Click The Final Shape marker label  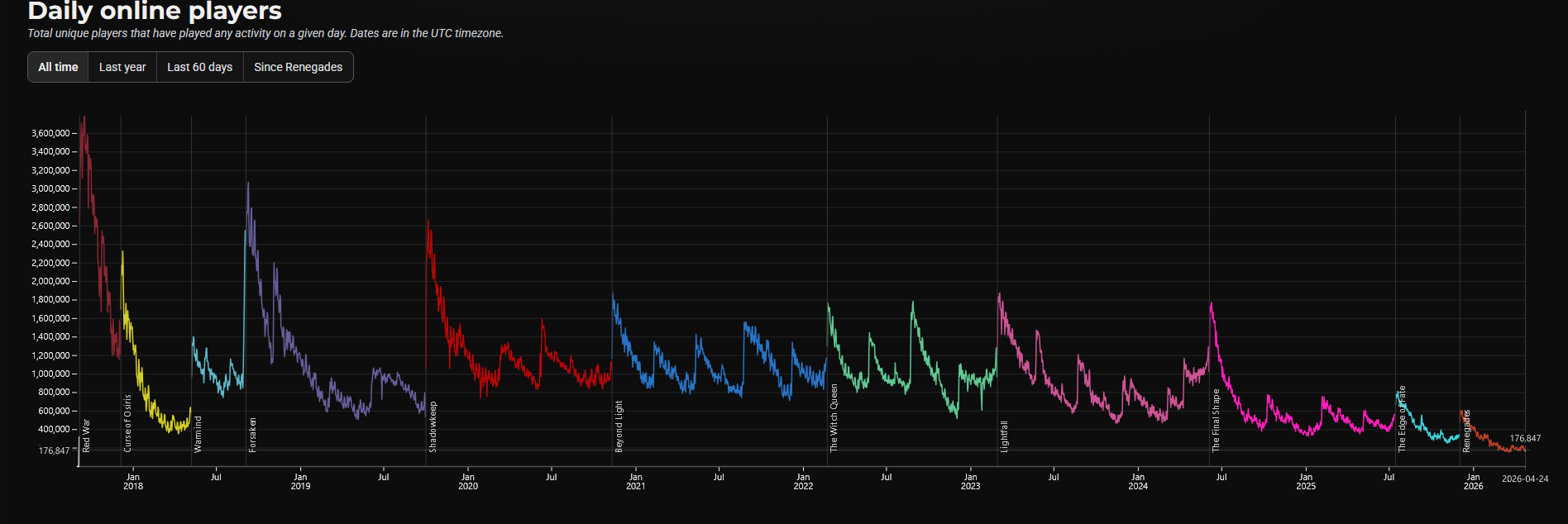1216,421
